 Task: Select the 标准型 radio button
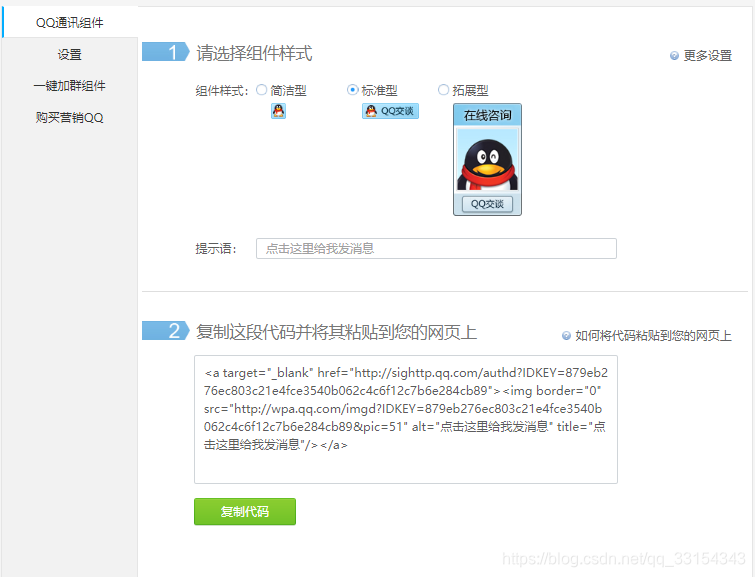click(352, 90)
